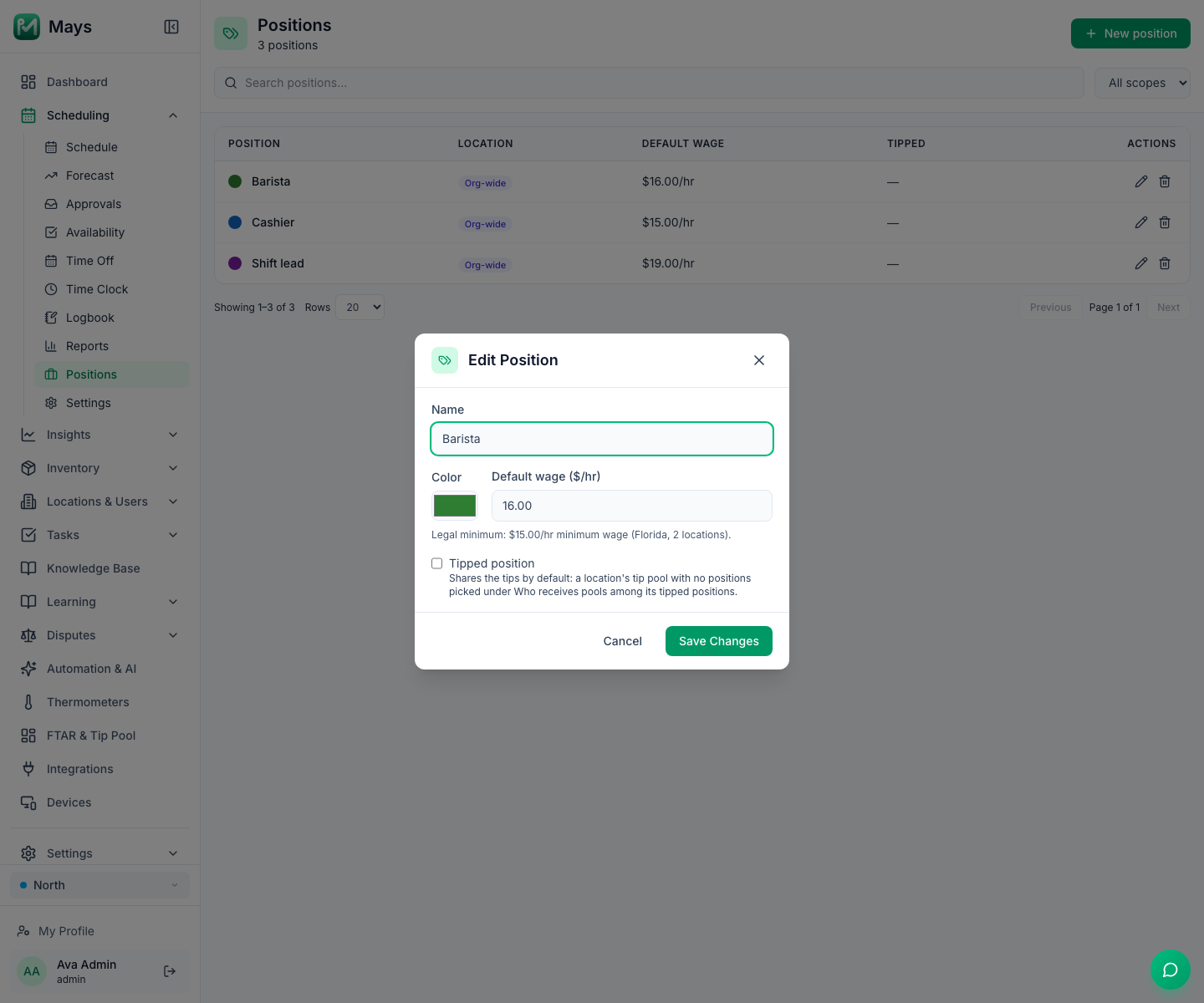Viewport: 1204px width, 1003px height.
Task: Open the North location selector
Action: coord(99,885)
